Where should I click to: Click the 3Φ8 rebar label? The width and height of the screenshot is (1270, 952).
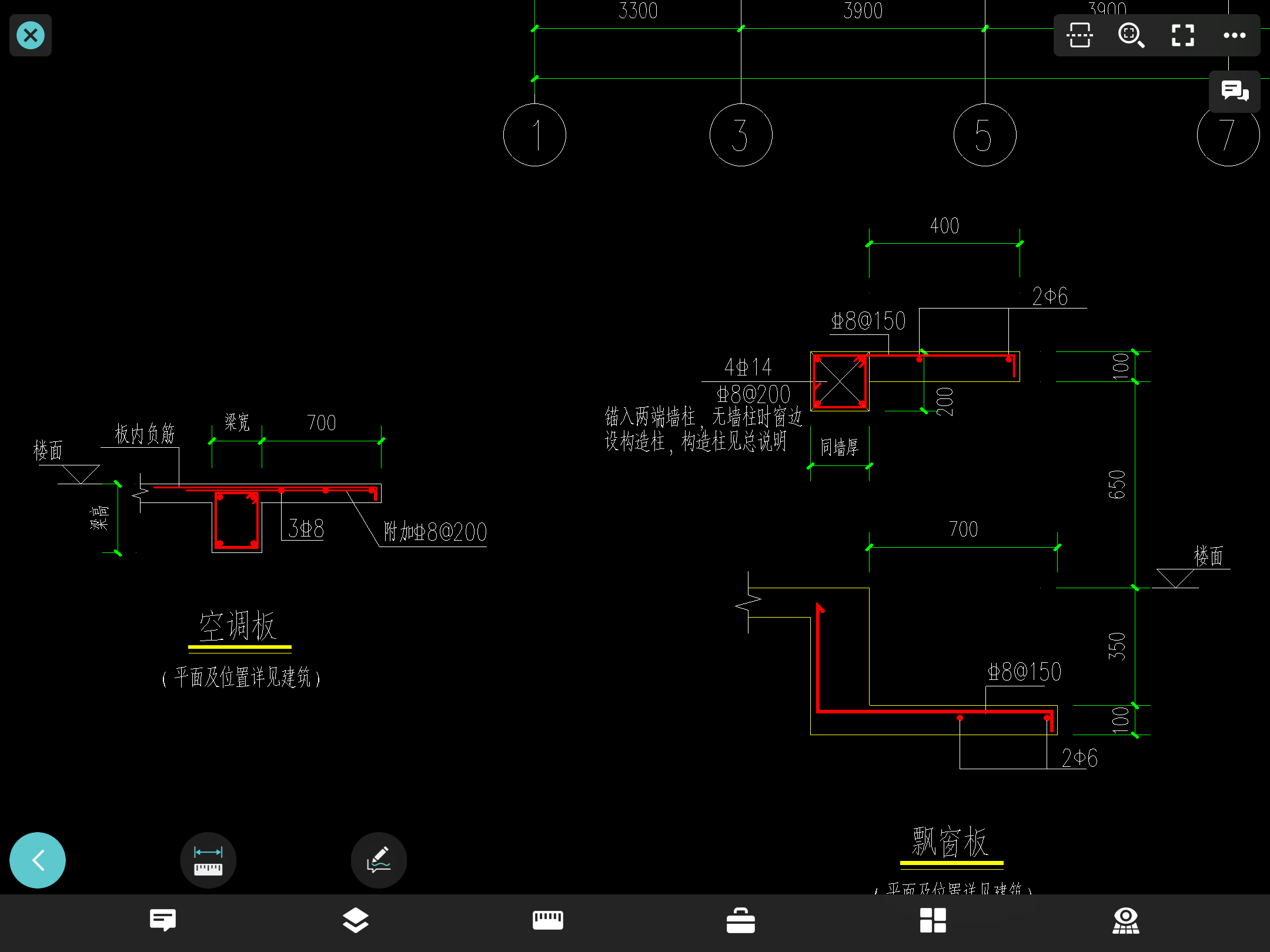click(306, 529)
